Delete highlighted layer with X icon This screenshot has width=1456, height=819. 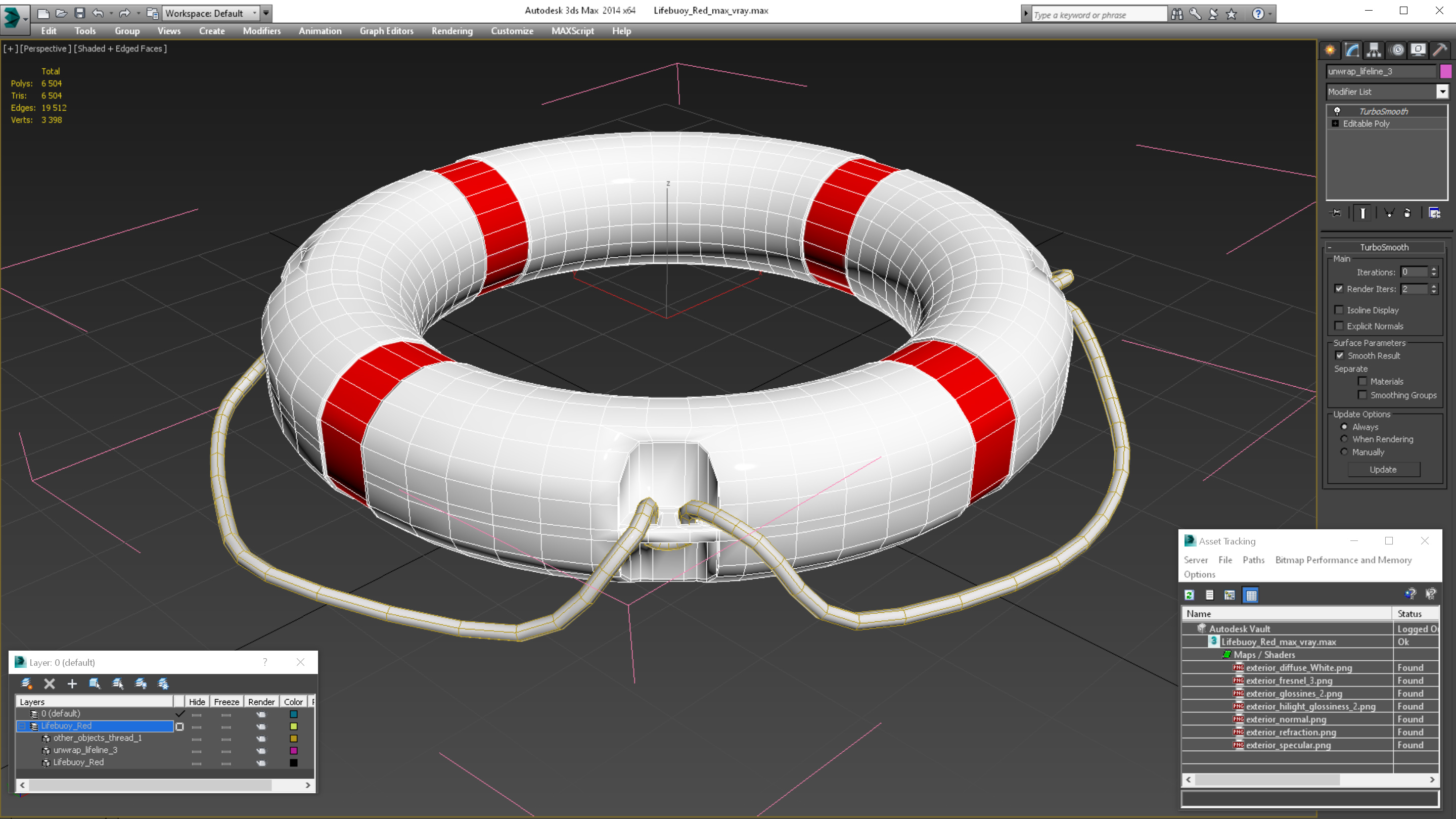click(x=50, y=684)
